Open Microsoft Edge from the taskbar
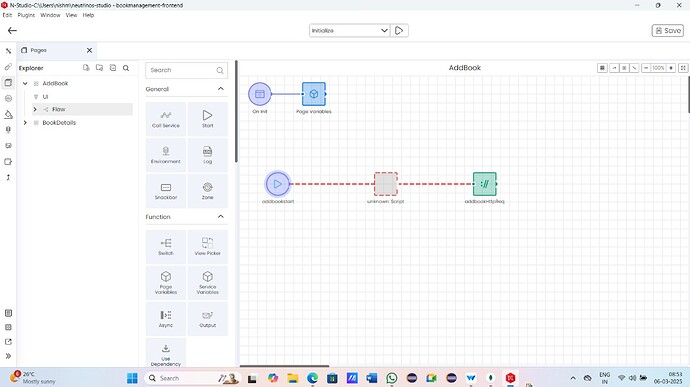Viewport: 690px width, 387px height. point(312,378)
